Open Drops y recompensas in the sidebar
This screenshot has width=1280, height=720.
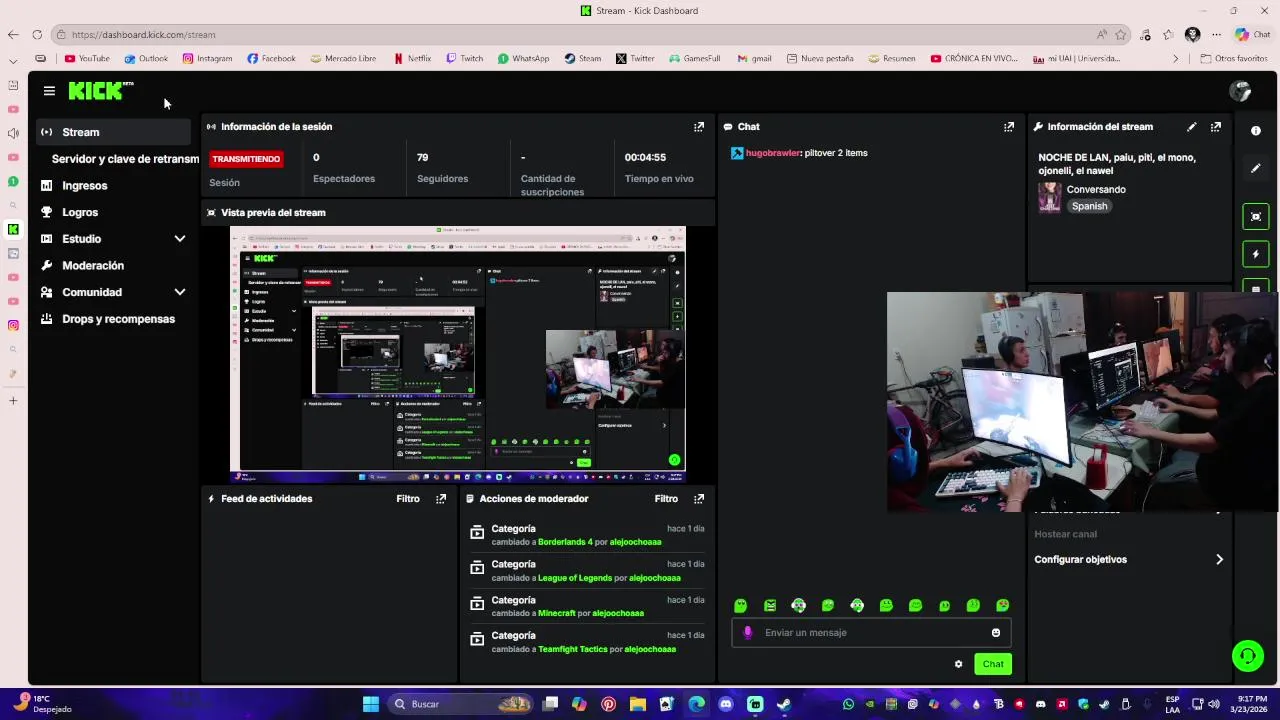pos(118,319)
